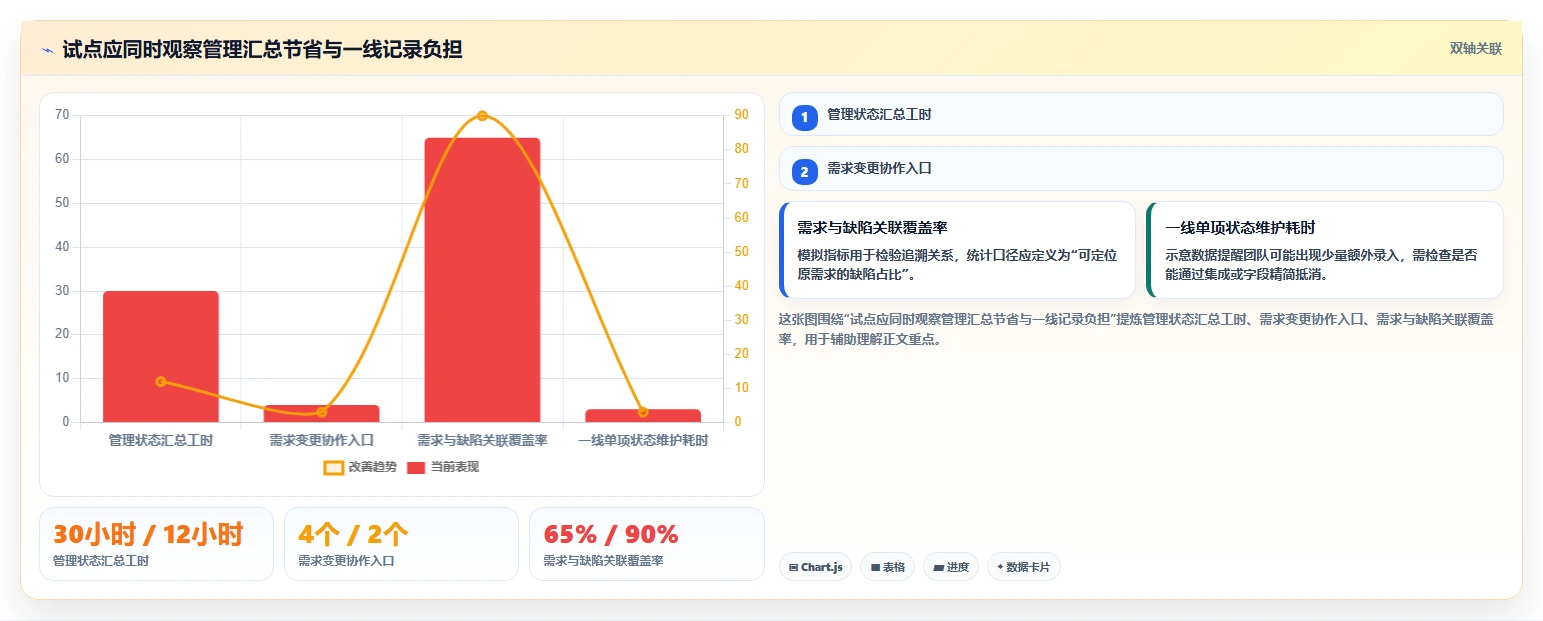Click x-axis label 需求变更协作入口
This screenshot has width=1543, height=621.
click(321, 440)
